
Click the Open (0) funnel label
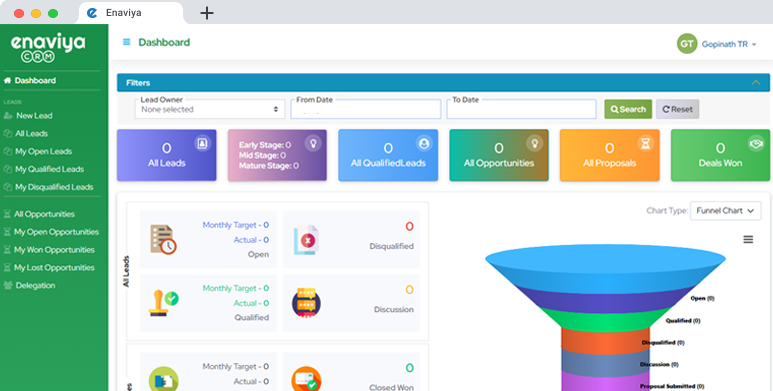pyautogui.click(x=702, y=298)
